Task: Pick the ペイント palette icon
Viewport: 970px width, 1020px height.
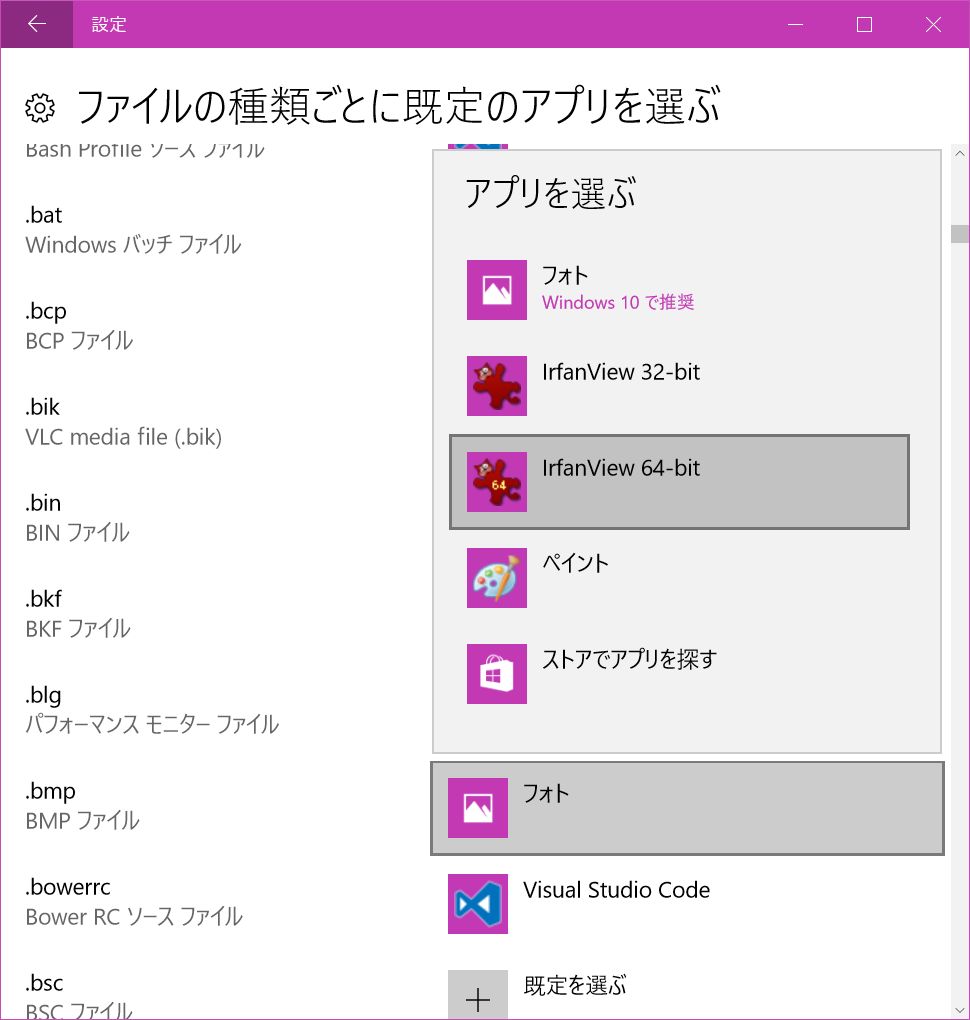Action: pos(496,578)
